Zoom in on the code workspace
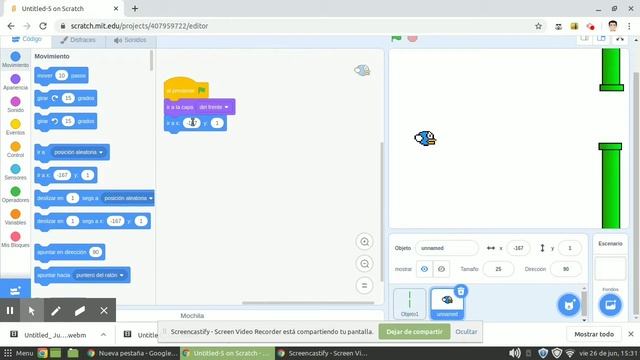 pos(364,242)
